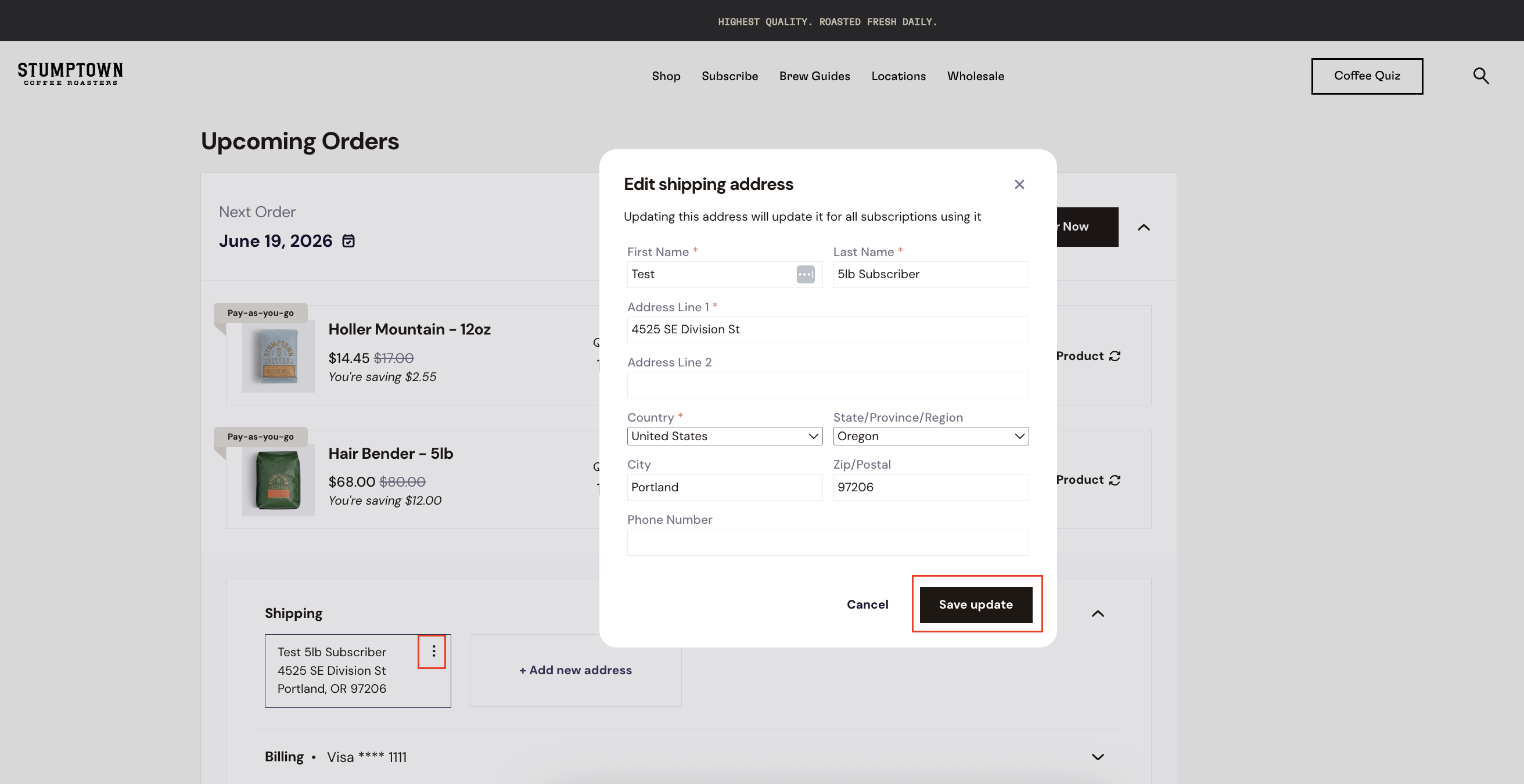Click the Save update button
Viewport: 1524px width, 784px height.
[x=976, y=605]
